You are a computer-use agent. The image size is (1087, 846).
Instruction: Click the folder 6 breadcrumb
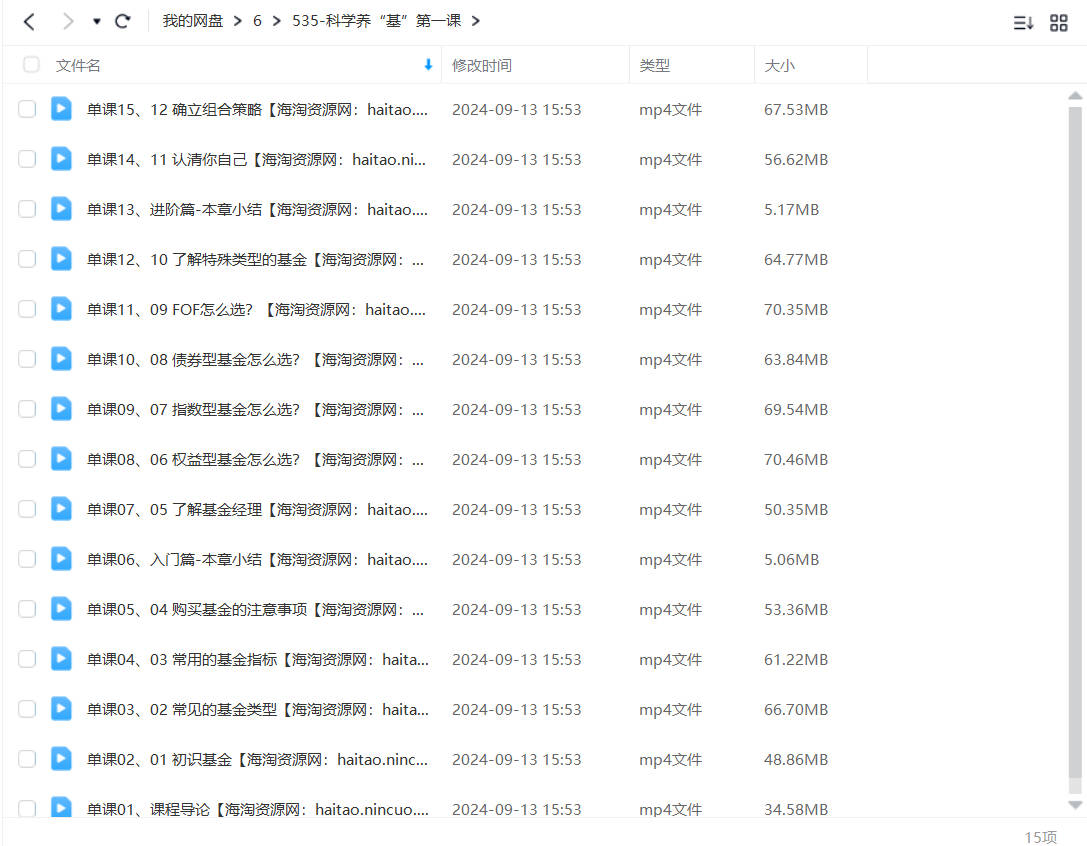257,21
